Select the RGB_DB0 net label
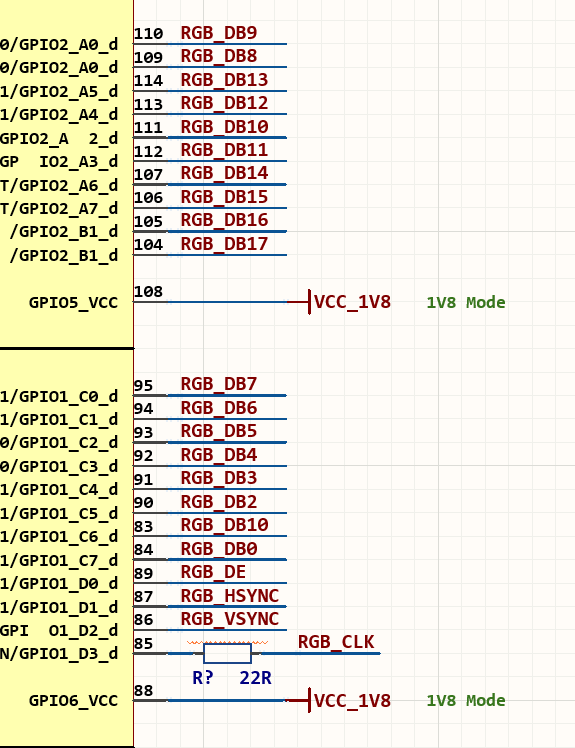Image resolution: width=575 pixels, height=748 pixels. point(219,549)
